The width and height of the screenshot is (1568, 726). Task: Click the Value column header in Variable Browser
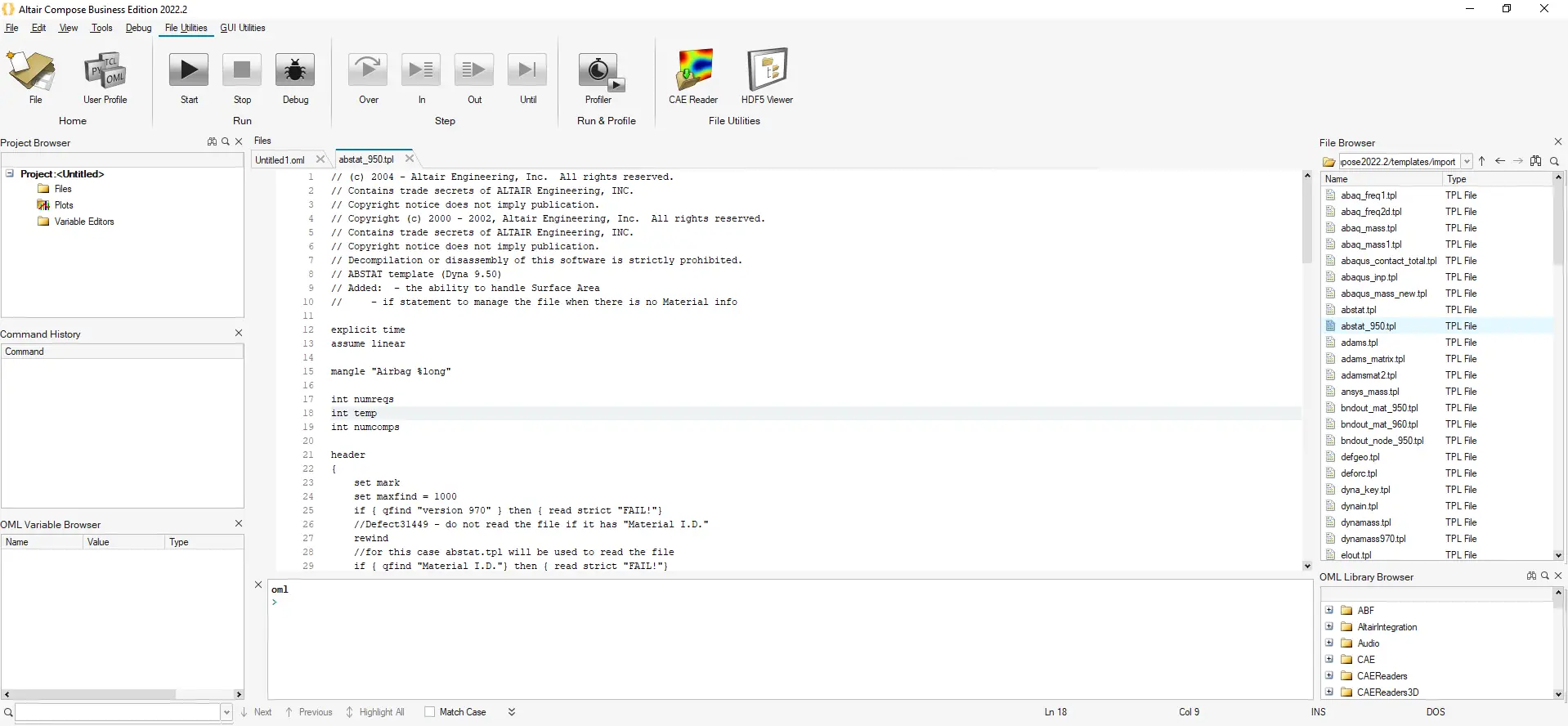[123, 542]
